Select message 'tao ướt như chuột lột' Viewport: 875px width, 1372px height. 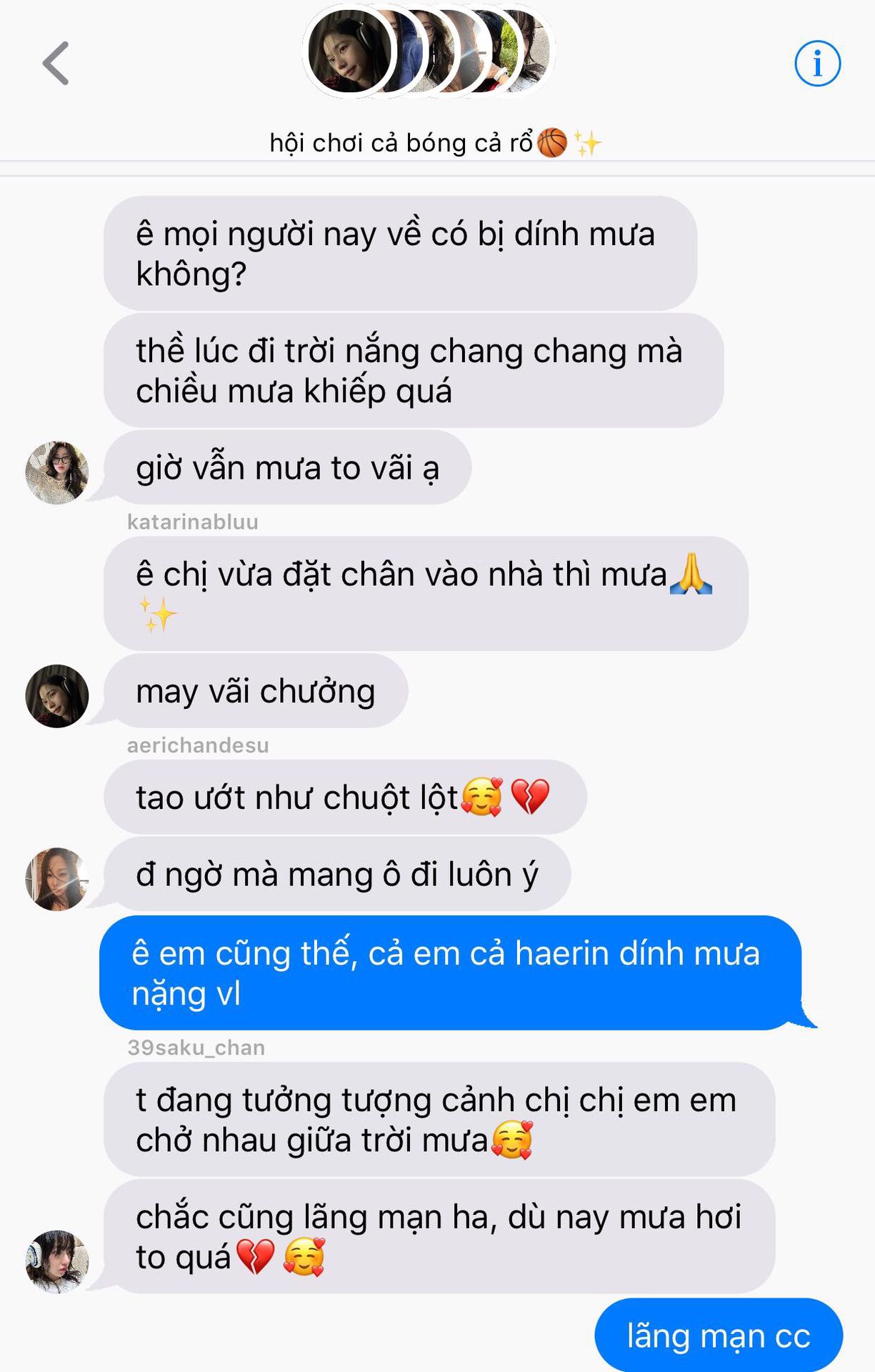(x=346, y=797)
